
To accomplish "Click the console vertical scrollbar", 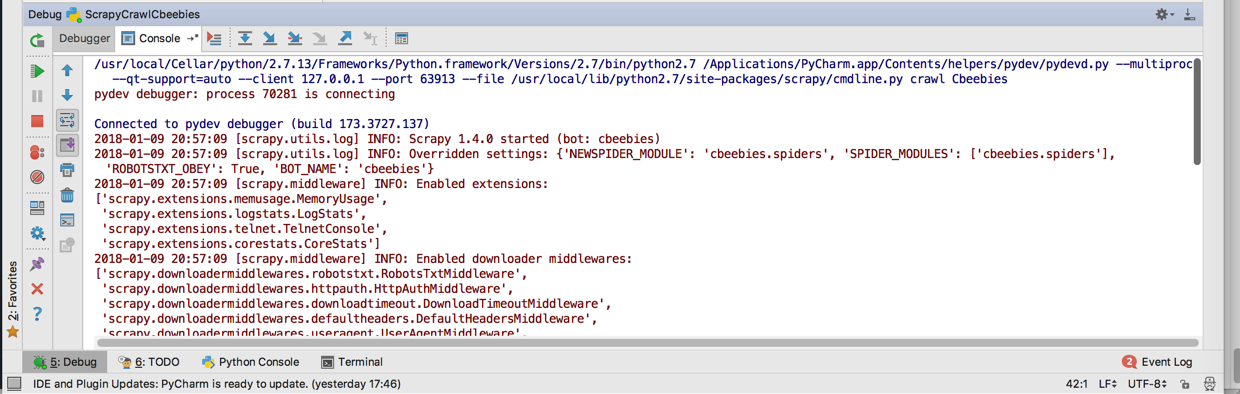I will tap(1197, 112).
